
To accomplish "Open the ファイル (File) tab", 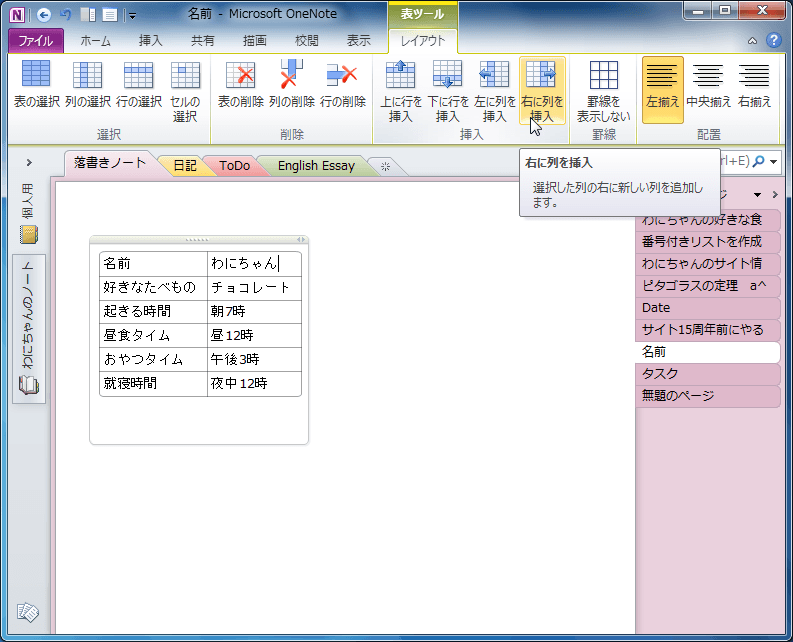I will point(36,40).
